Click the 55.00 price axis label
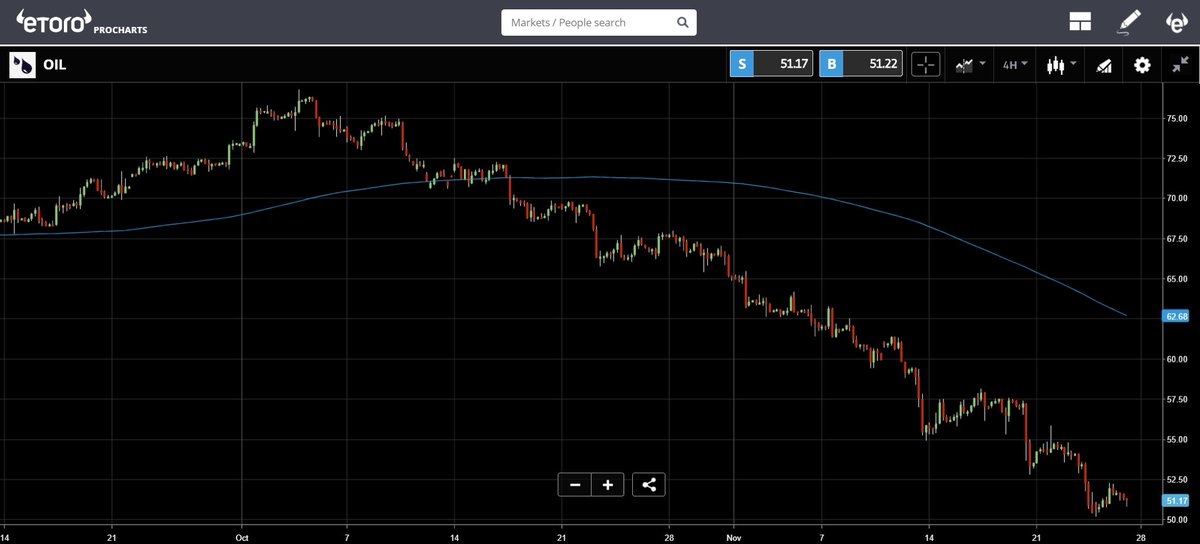The height and width of the screenshot is (544, 1200). tap(1176, 439)
